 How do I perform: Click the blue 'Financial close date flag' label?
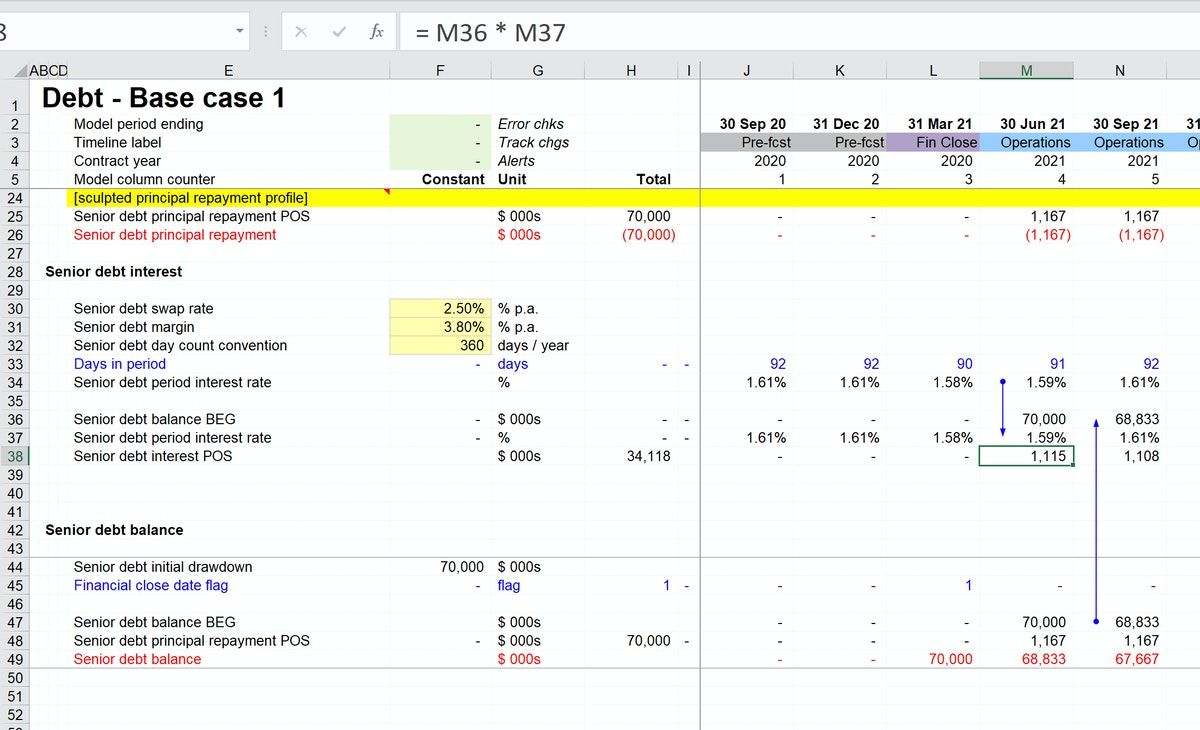148,585
